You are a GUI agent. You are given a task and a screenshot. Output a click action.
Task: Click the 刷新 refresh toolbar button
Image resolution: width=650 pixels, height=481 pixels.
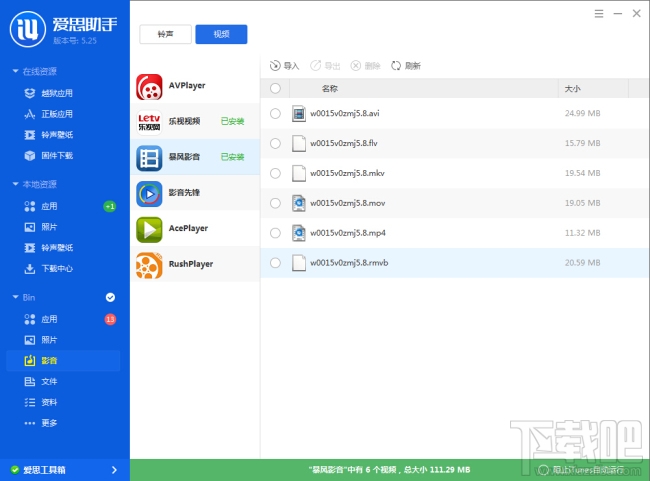(x=406, y=66)
